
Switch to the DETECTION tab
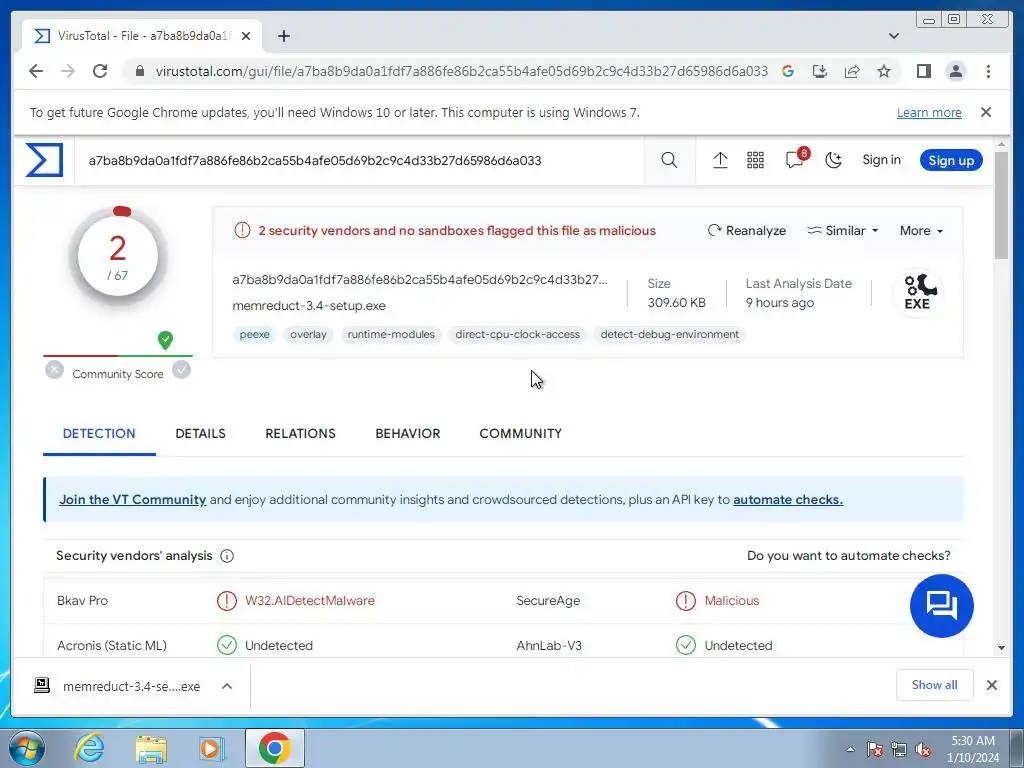tap(99, 434)
